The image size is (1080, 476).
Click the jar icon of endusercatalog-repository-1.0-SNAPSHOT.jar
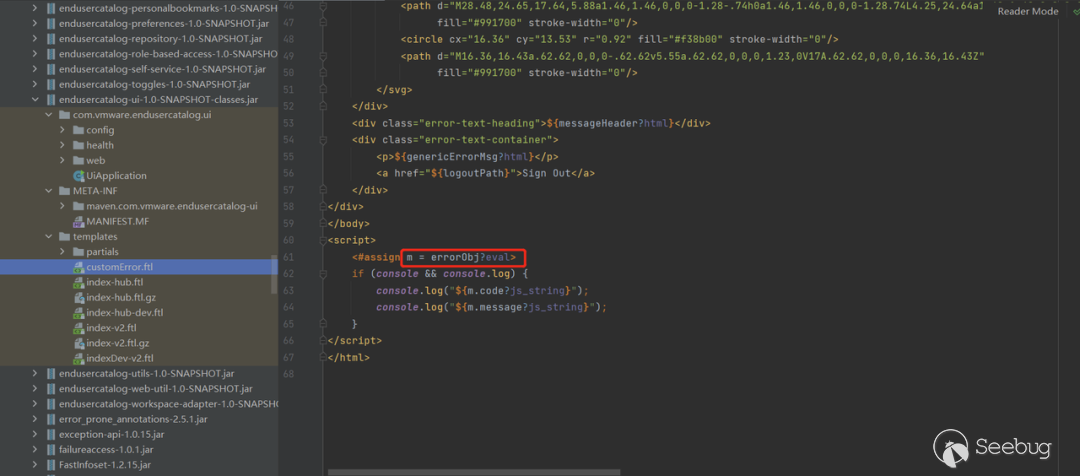coord(50,39)
